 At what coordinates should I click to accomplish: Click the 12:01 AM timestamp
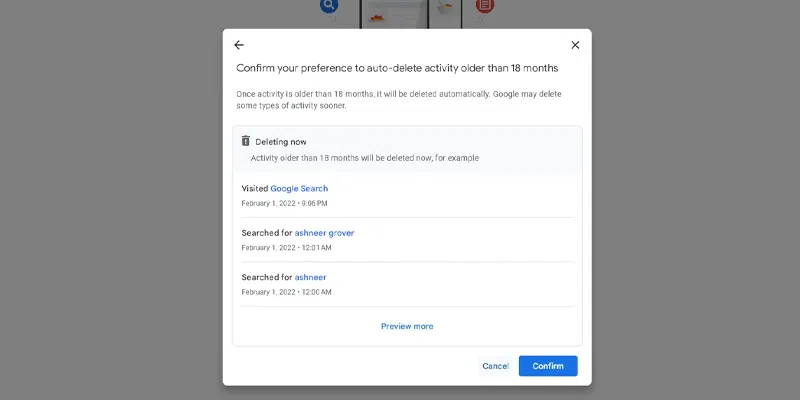[x=316, y=248]
